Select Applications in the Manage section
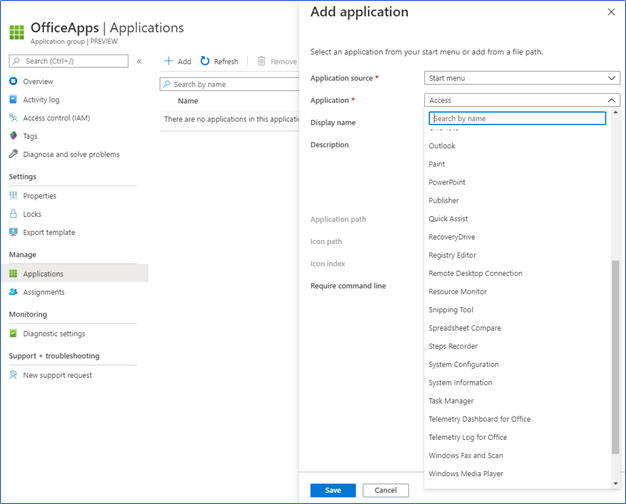The height and width of the screenshot is (504, 626). pos(75,273)
